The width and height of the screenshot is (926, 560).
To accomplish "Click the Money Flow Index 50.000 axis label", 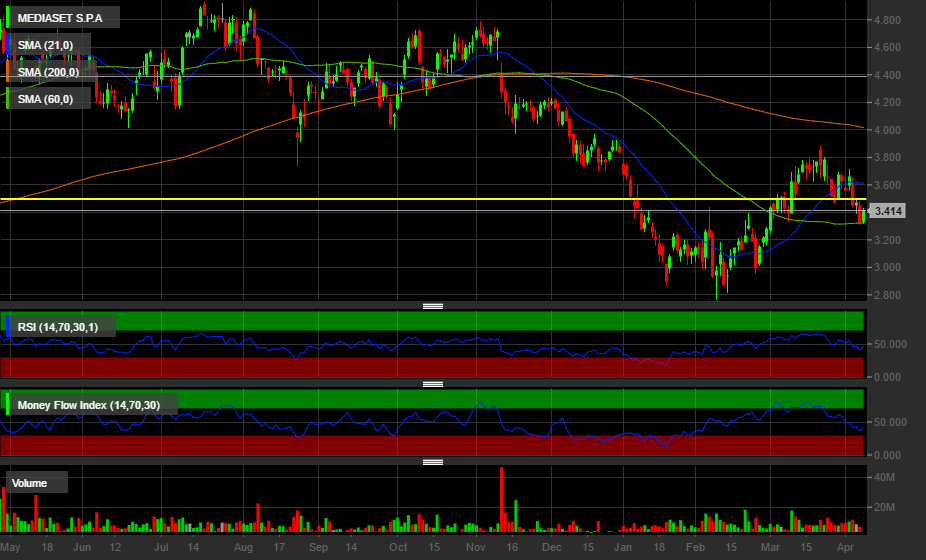I will coord(890,422).
